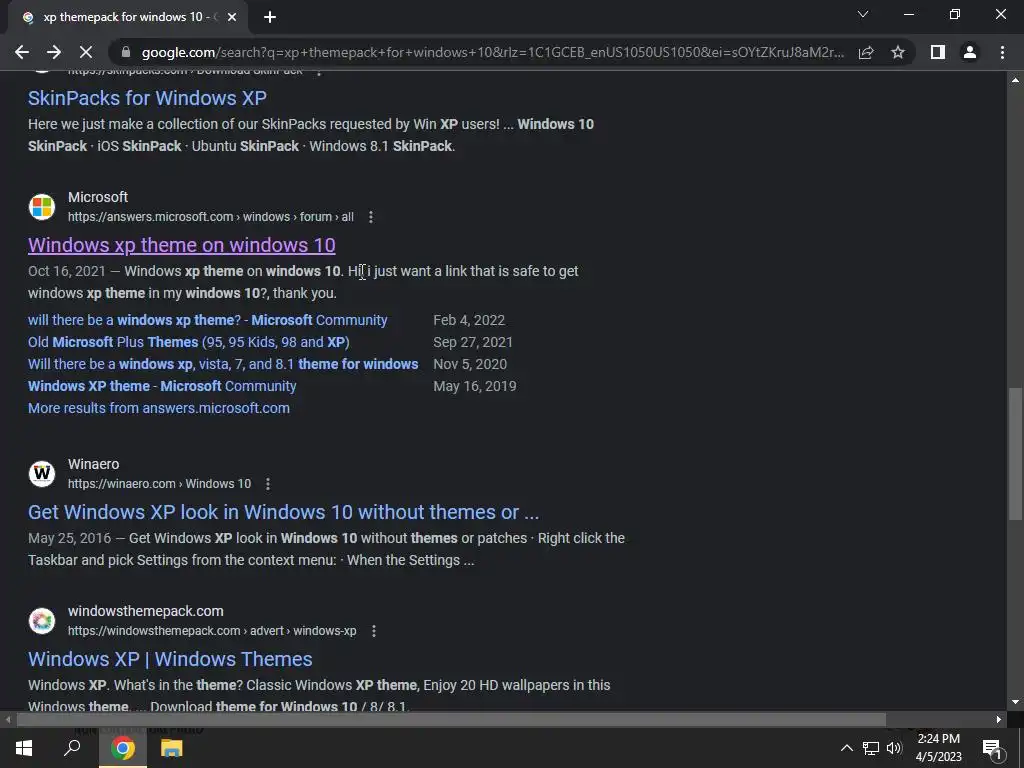Open Chrome side panel
The width and height of the screenshot is (1024, 768).
tap(938, 52)
